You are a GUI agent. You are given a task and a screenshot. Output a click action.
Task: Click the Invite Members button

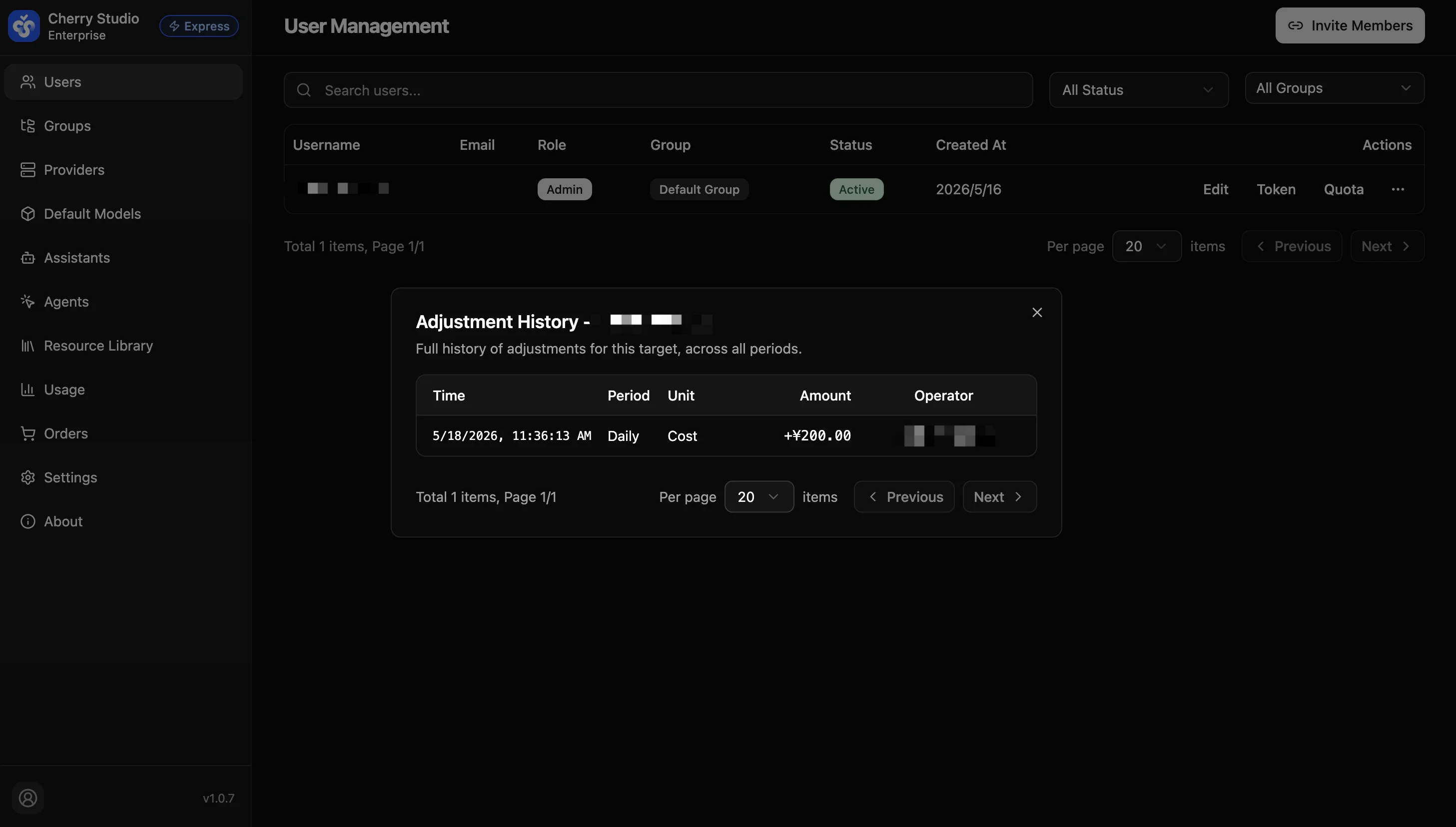pyautogui.click(x=1350, y=25)
